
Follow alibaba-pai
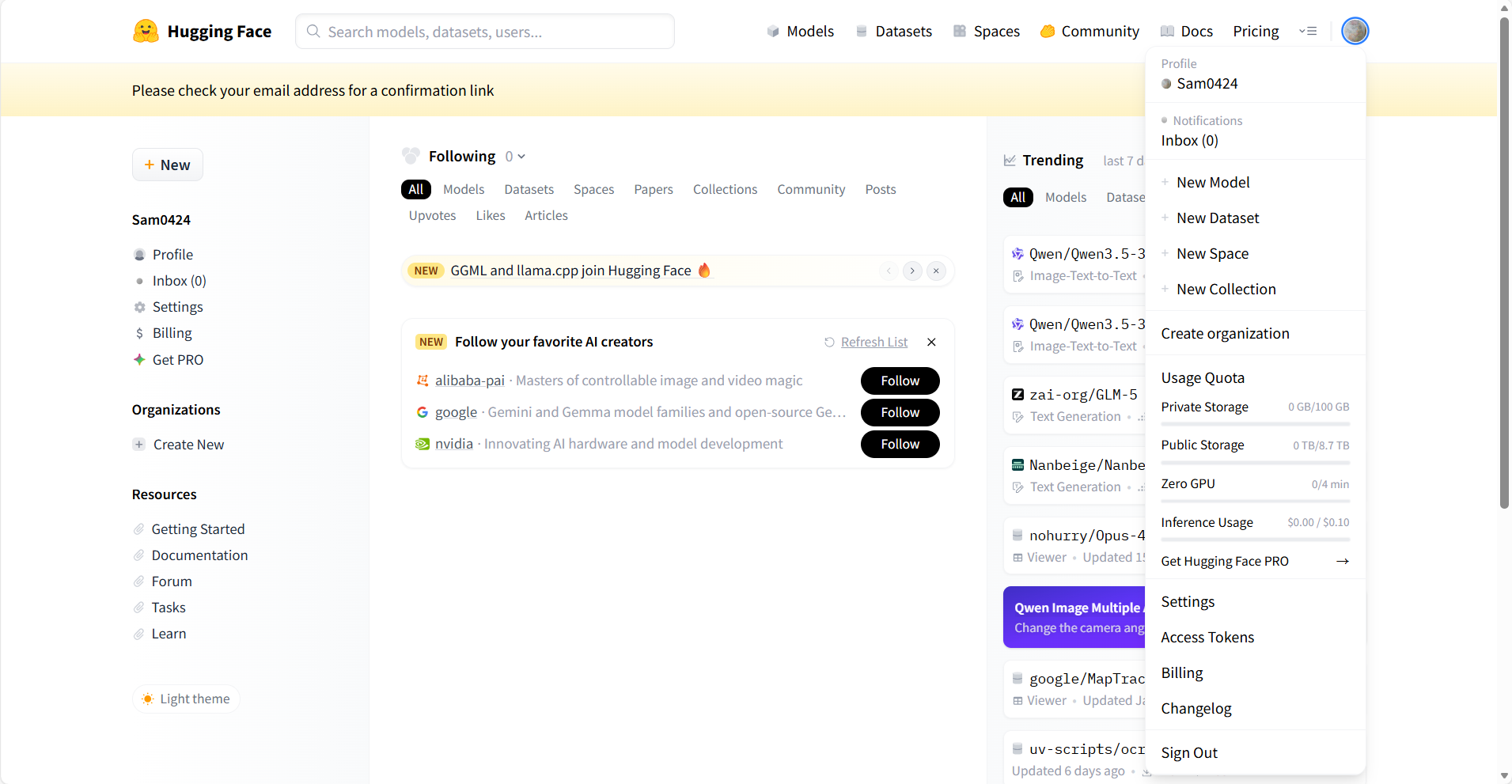tap(900, 381)
